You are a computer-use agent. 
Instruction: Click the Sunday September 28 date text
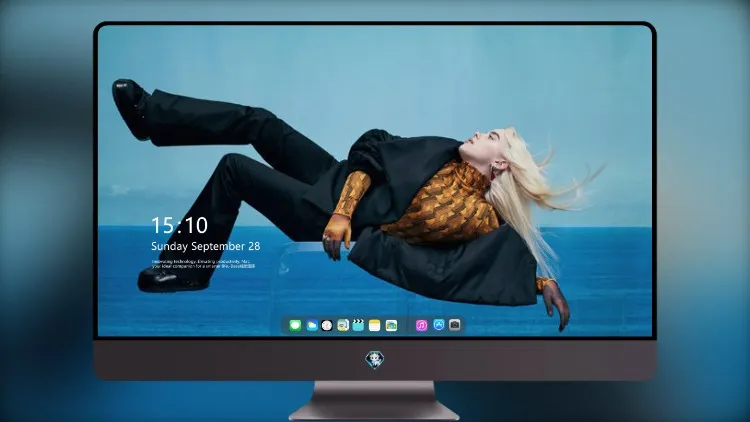pos(206,246)
